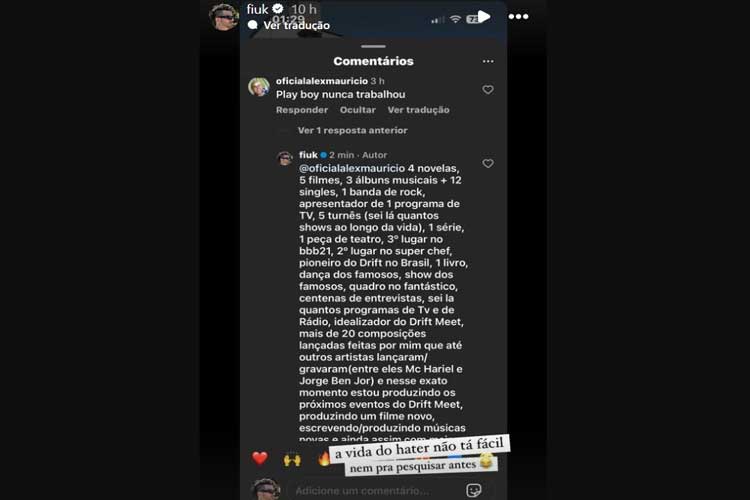Send the fire emoji reaction
This screenshot has width=750, height=500.
(324, 458)
